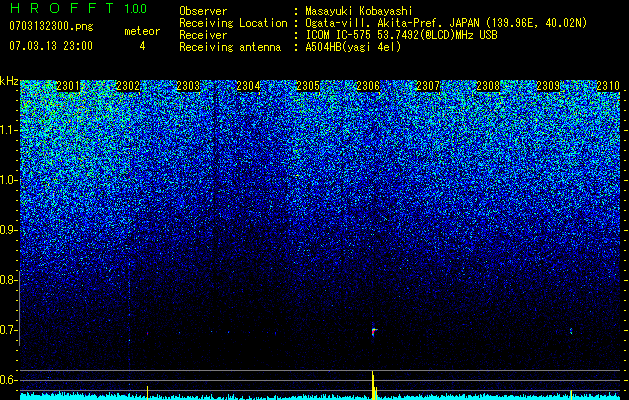Click the tall yellow power spike at 2306
The image size is (629, 400).
point(373,385)
